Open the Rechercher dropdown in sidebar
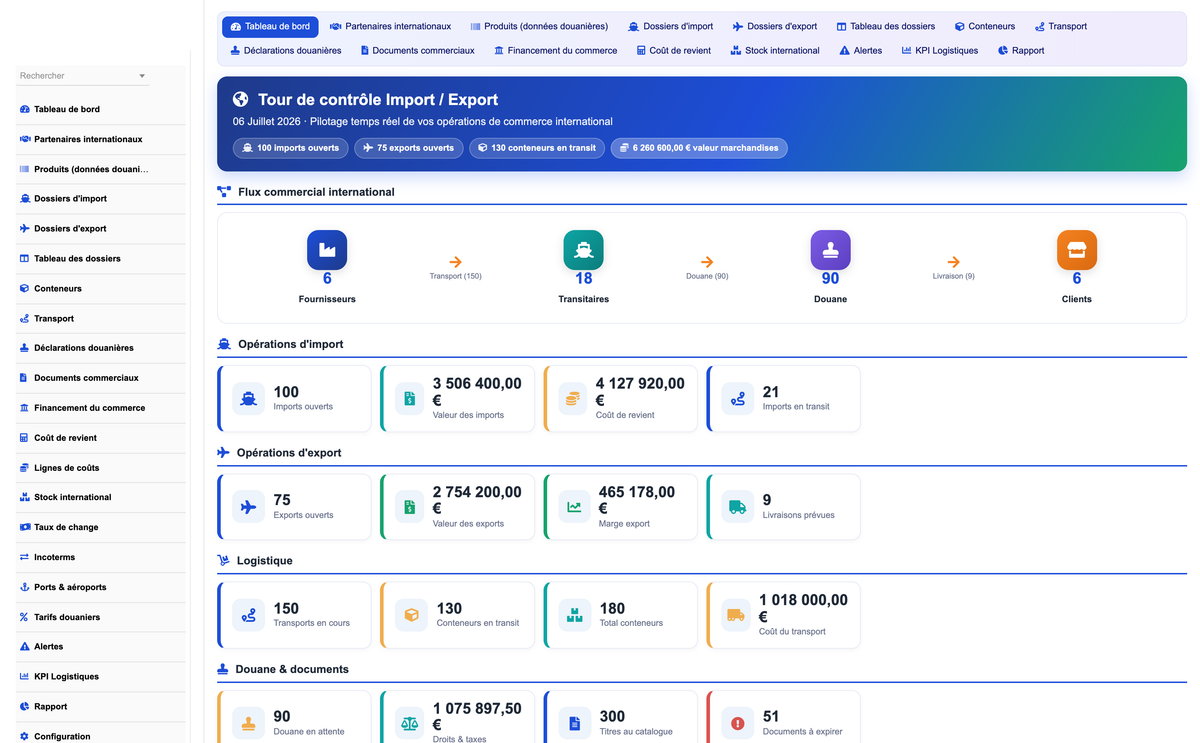1200x743 pixels. click(82, 76)
